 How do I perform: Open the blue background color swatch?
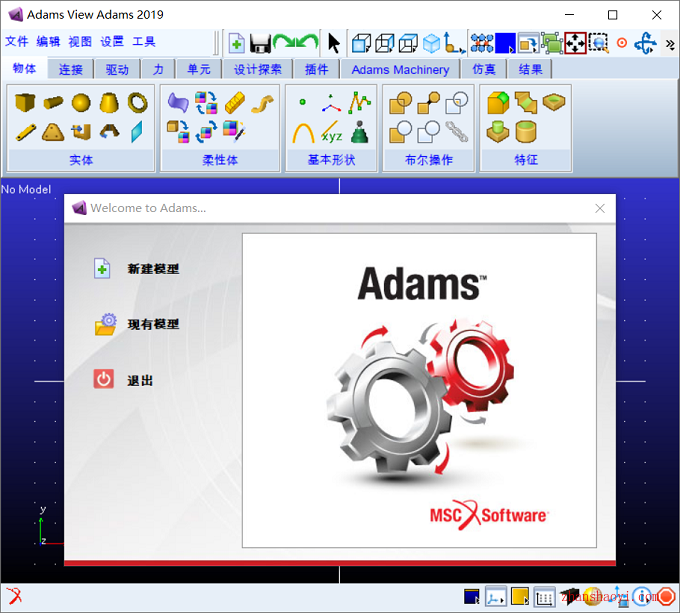point(505,43)
